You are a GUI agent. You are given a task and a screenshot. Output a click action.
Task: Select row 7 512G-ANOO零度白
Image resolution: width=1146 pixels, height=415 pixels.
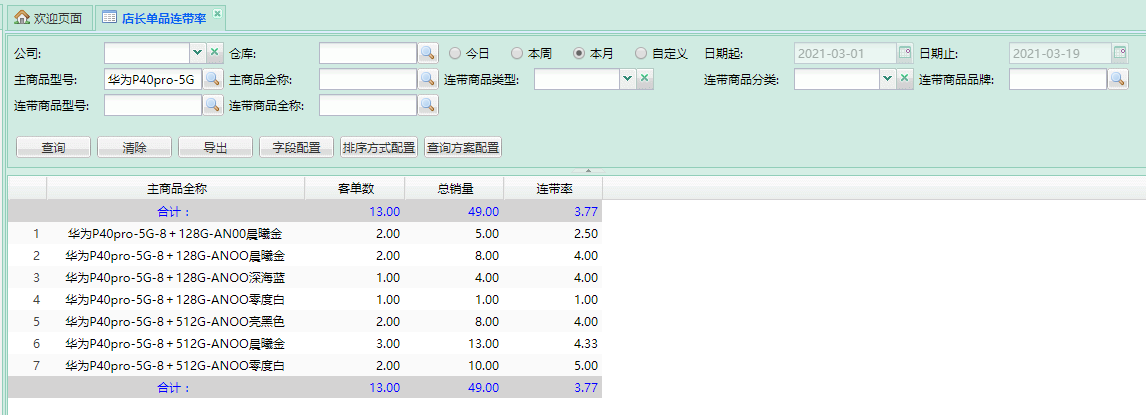[306, 365]
